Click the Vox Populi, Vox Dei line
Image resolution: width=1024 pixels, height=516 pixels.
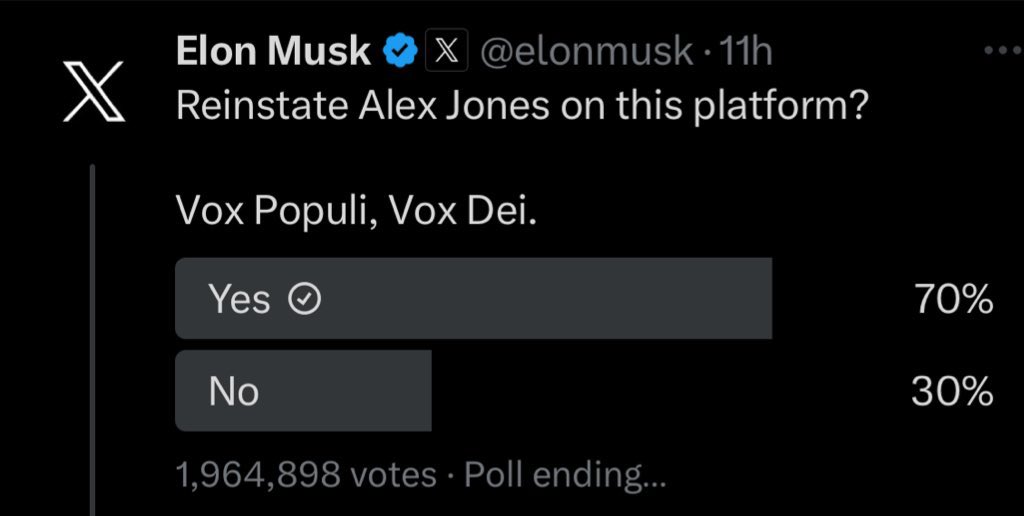click(x=357, y=212)
